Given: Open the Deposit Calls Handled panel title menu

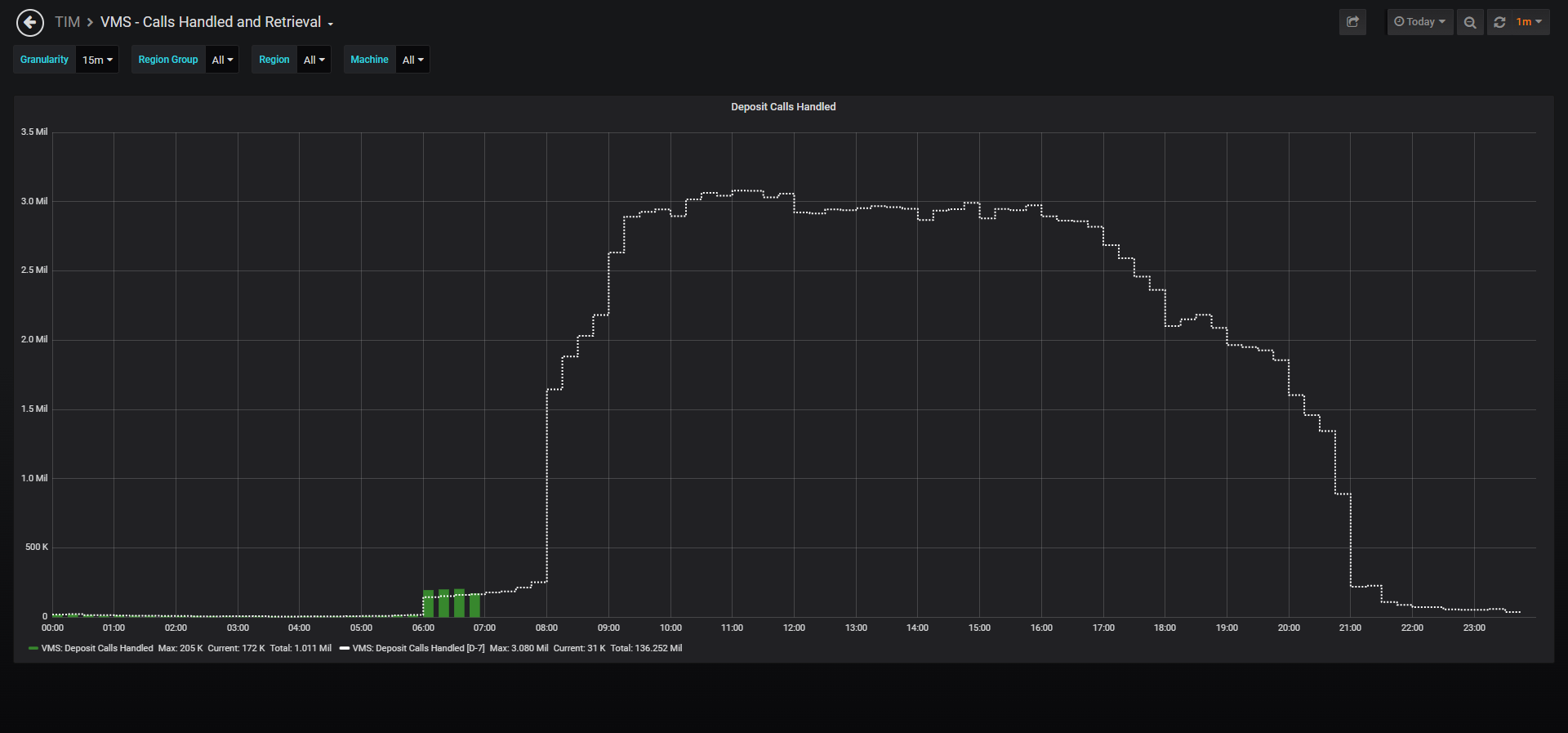Looking at the screenshot, I should click(783, 107).
